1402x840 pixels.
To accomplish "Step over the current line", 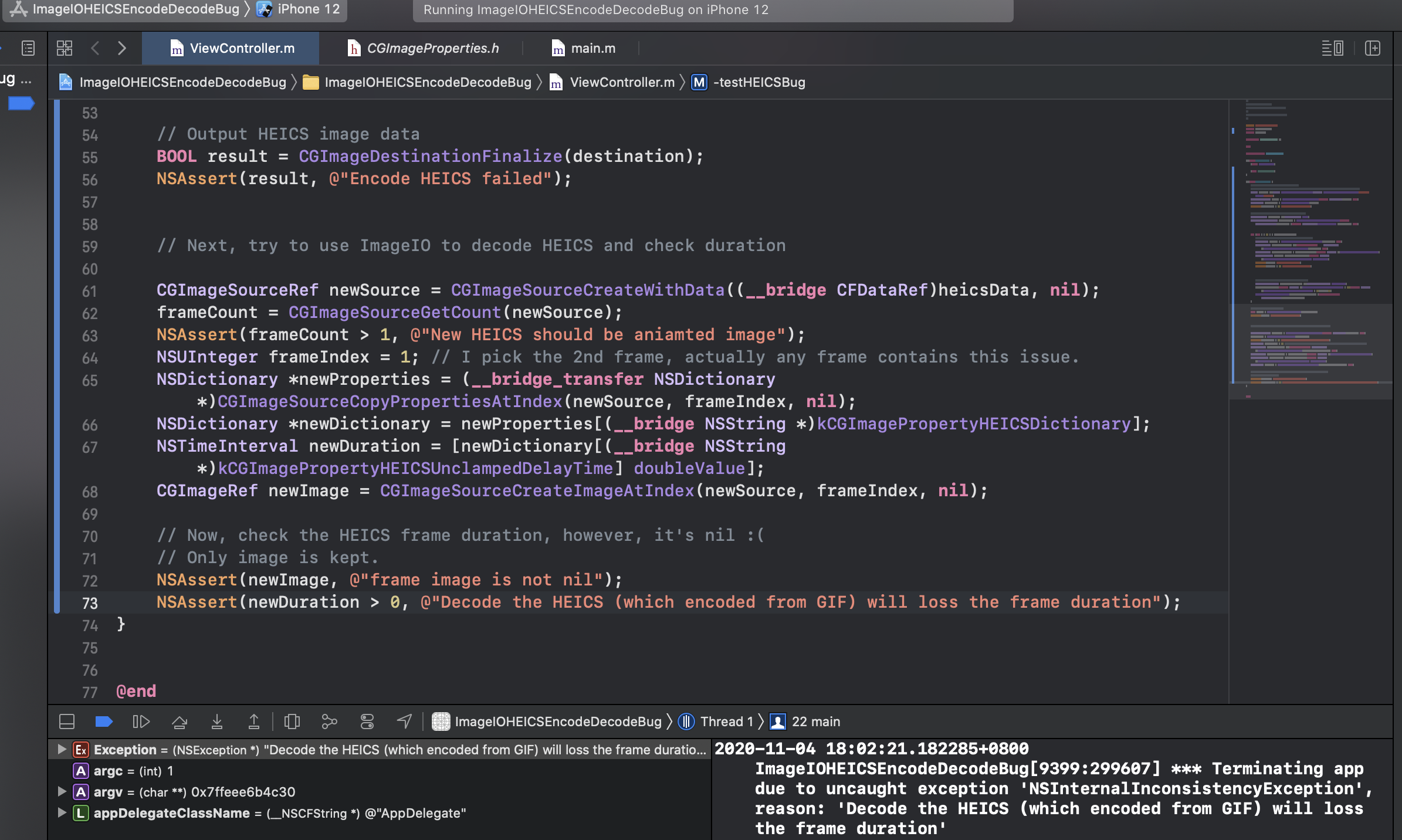I will 179,721.
